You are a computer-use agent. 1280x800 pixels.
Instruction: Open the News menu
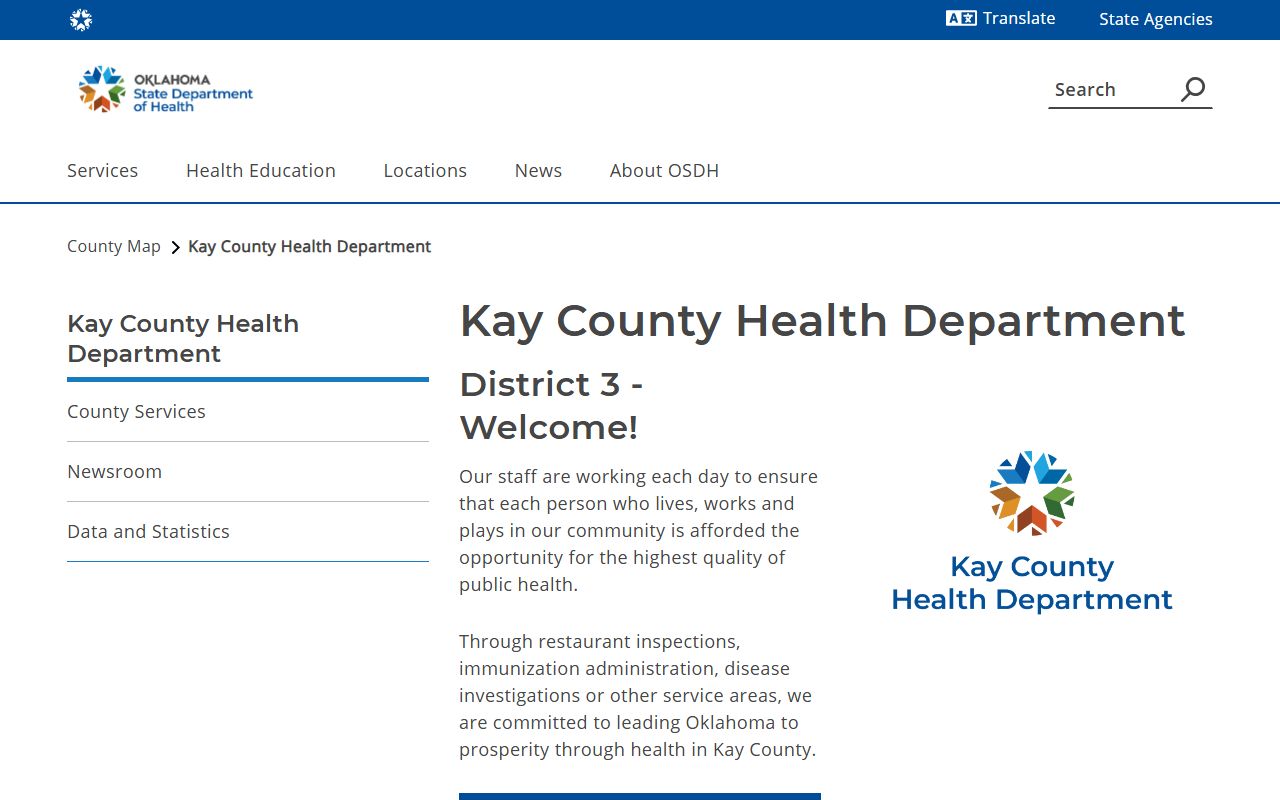[x=538, y=170]
